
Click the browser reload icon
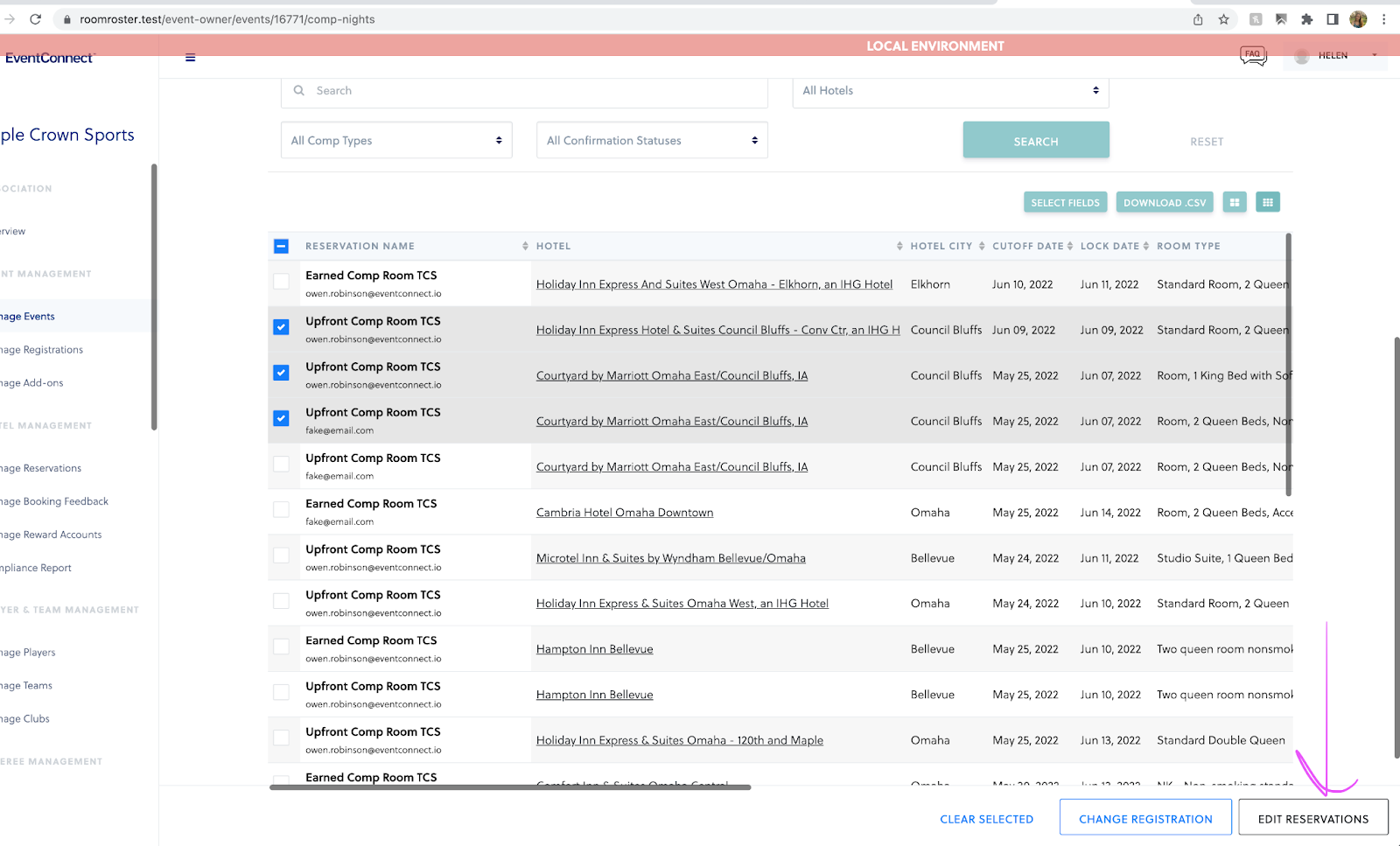click(36, 19)
